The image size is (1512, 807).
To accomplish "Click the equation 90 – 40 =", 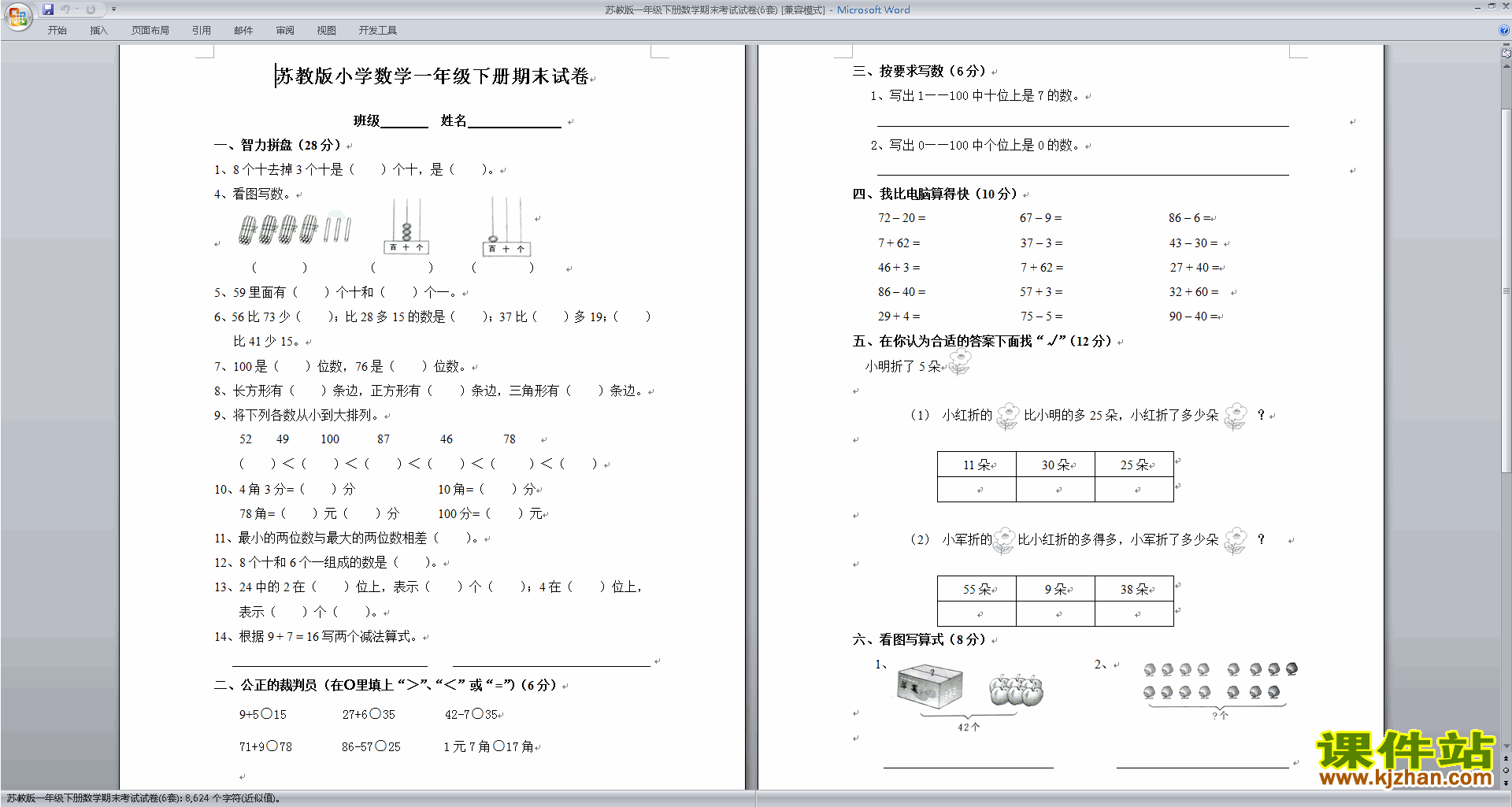I will (x=1193, y=317).
